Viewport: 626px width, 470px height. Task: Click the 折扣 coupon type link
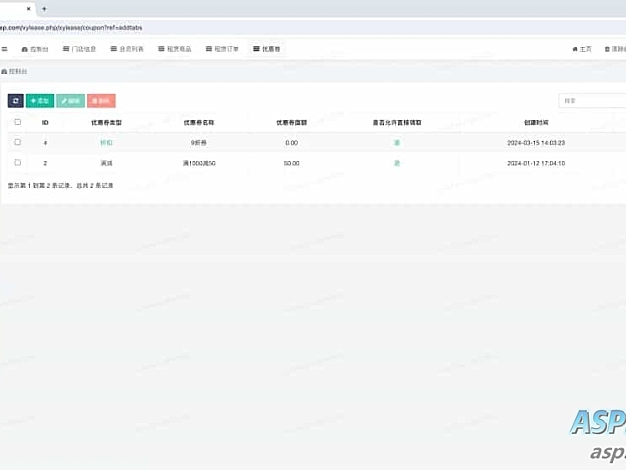[x=106, y=143]
